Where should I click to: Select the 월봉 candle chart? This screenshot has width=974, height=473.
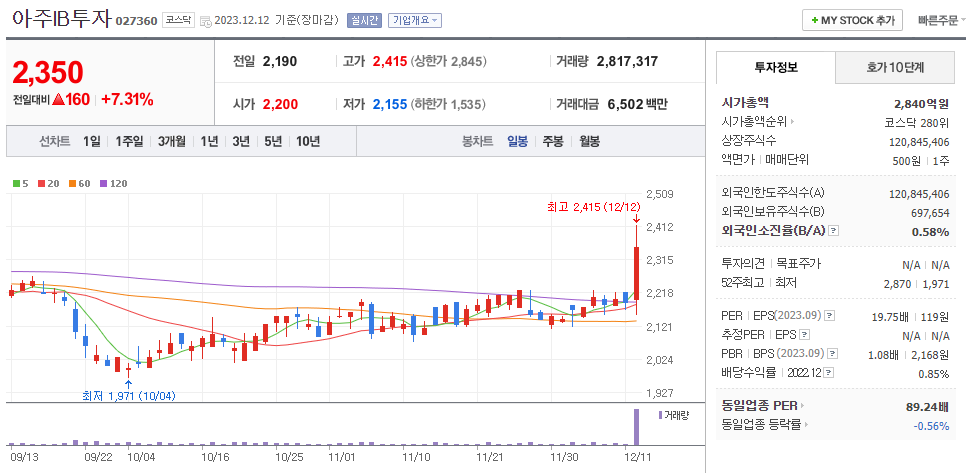tap(589, 141)
